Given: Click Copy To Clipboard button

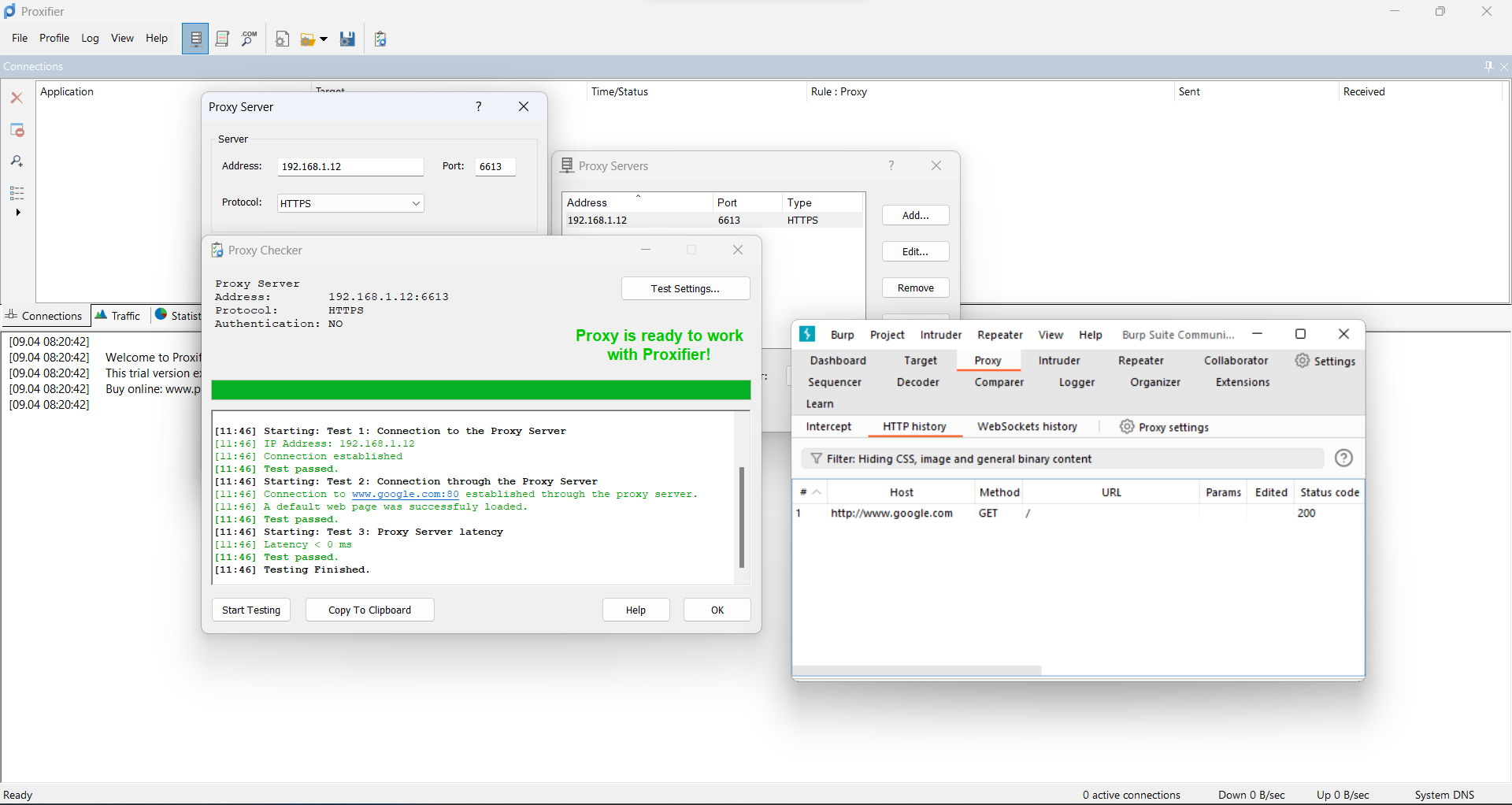Looking at the screenshot, I should click(x=369, y=610).
